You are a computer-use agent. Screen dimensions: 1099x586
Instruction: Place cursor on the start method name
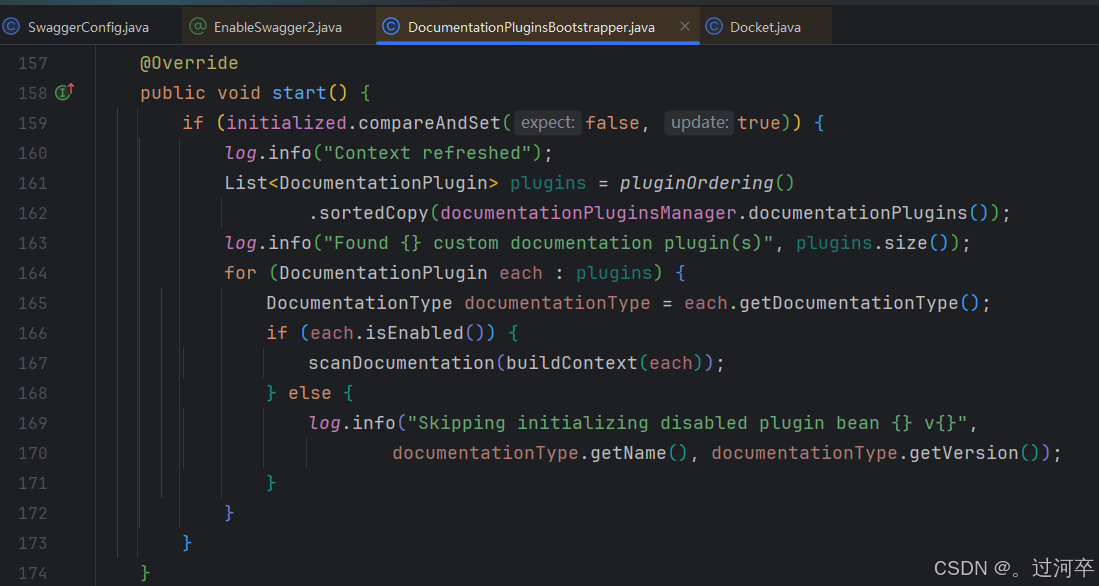(x=297, y=92)
